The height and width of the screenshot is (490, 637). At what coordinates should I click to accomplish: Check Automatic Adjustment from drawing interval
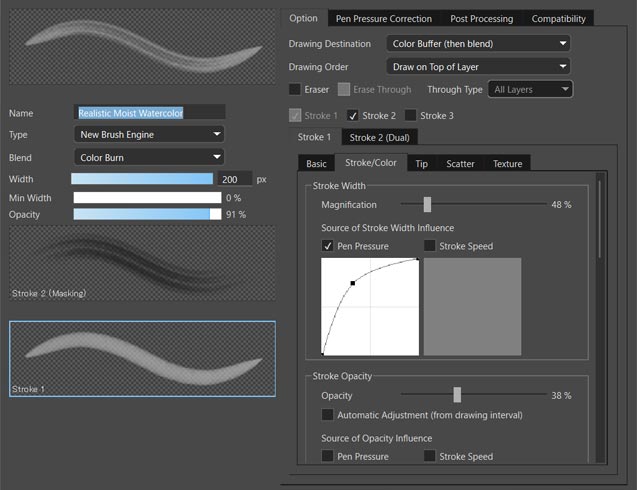coord(328,415)
